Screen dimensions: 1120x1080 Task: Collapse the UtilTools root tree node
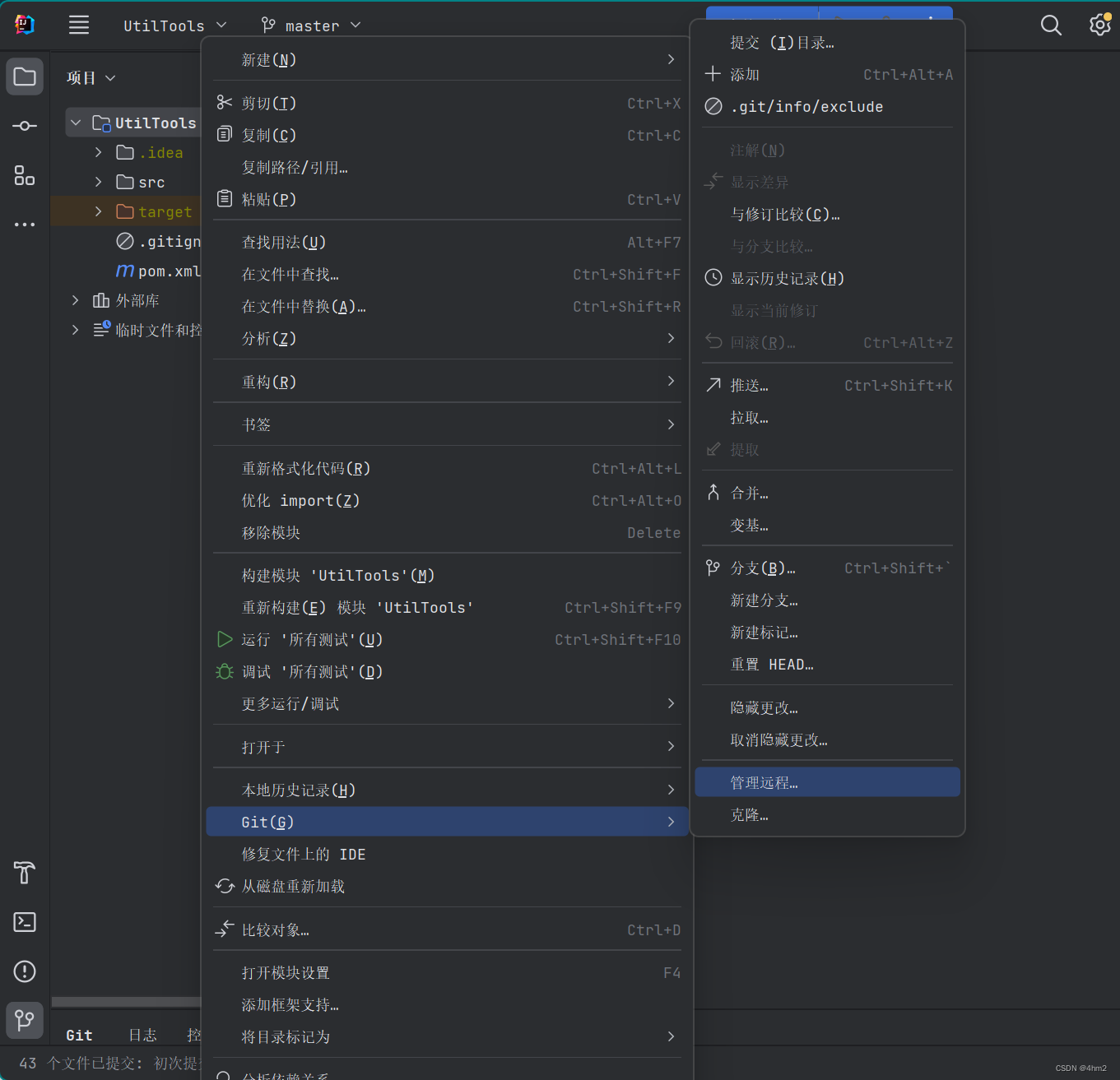tap(76, 123)
